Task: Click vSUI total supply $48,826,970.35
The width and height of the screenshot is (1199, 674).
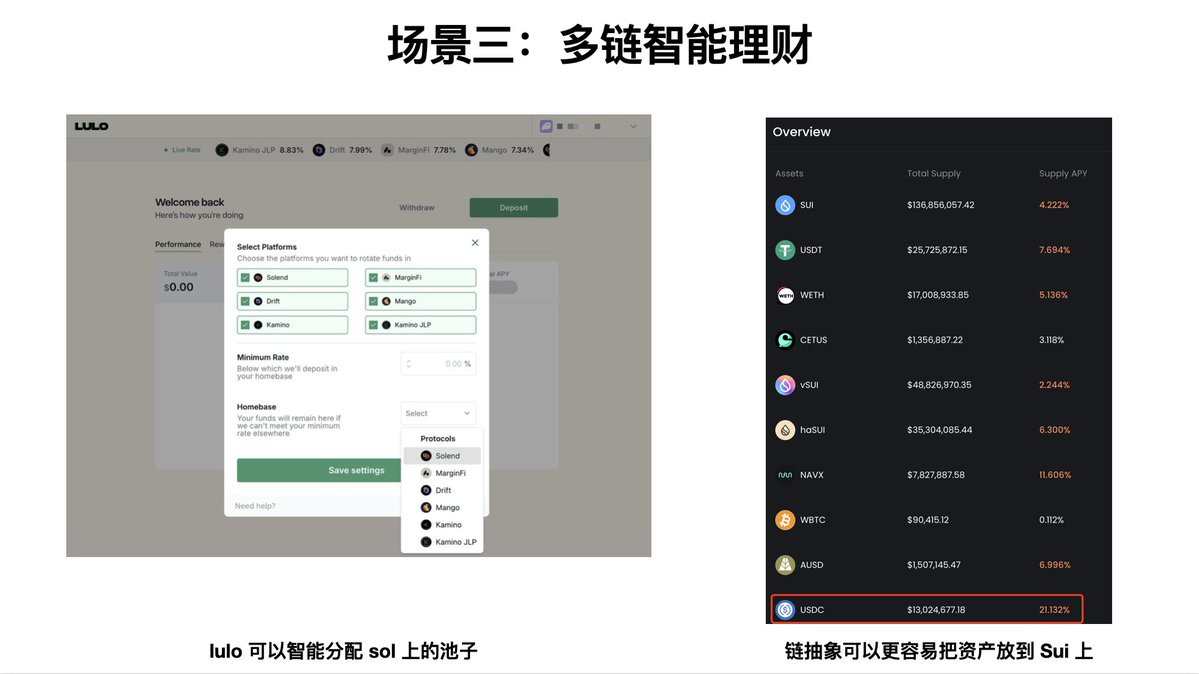Action: (939, 385)
